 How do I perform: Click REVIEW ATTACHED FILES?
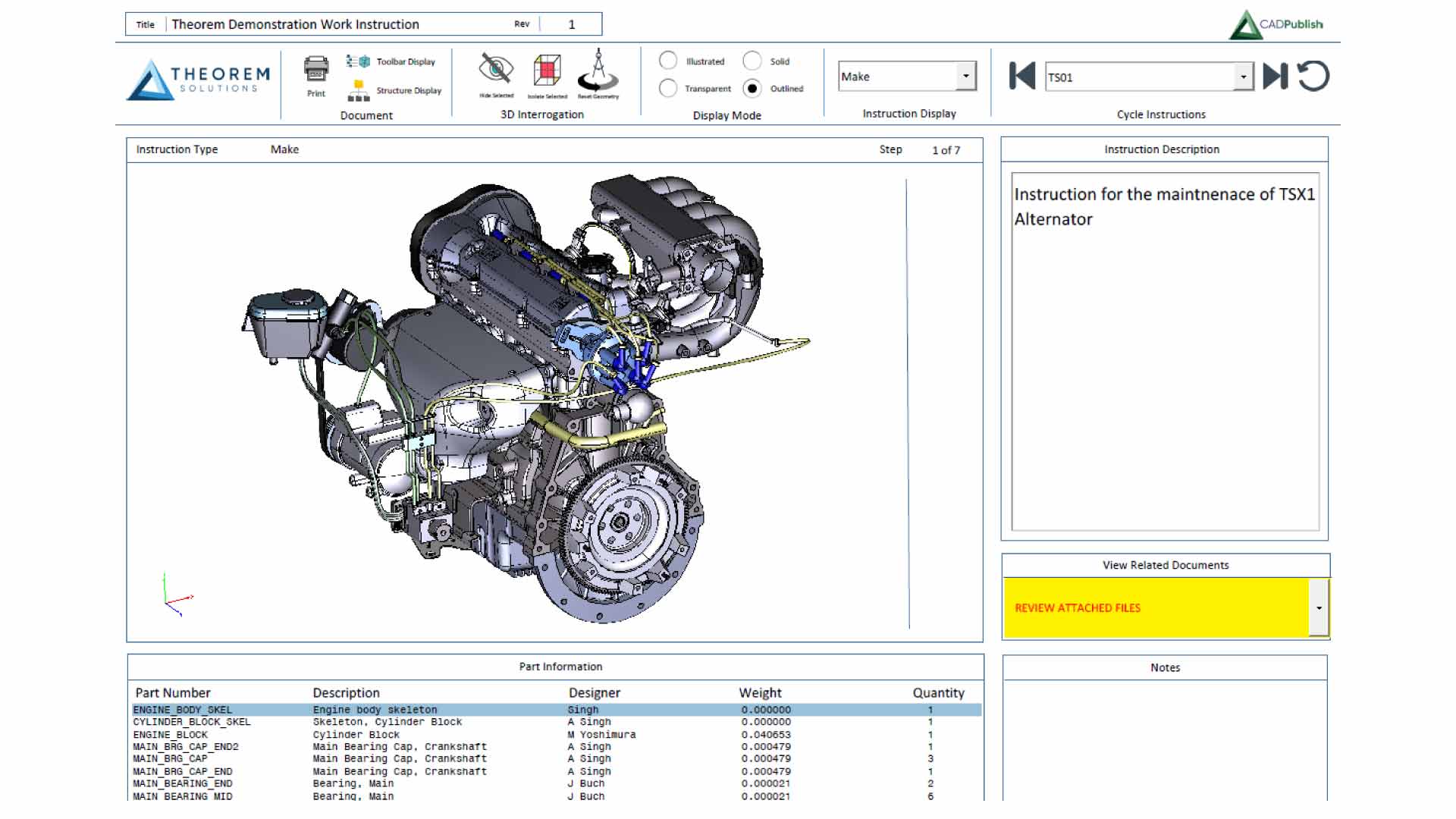pyautogui.click(x=1078, y=607)
